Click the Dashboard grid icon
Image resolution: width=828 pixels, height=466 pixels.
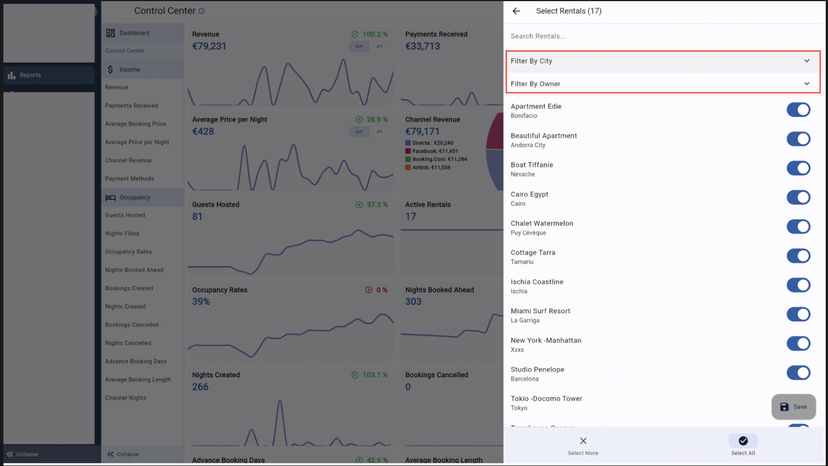point(111,33)
